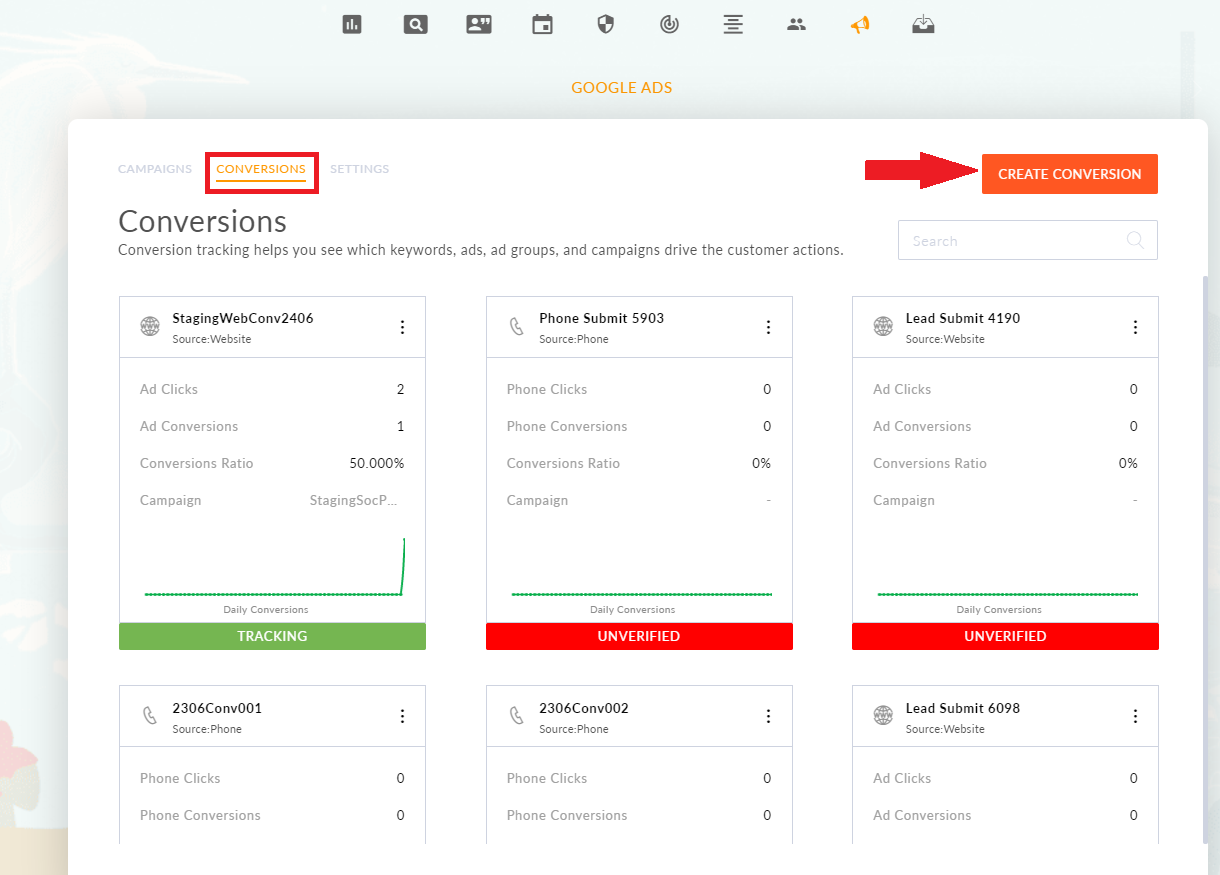
Task: Open the centered text lines icon
Action: (733, 25)
